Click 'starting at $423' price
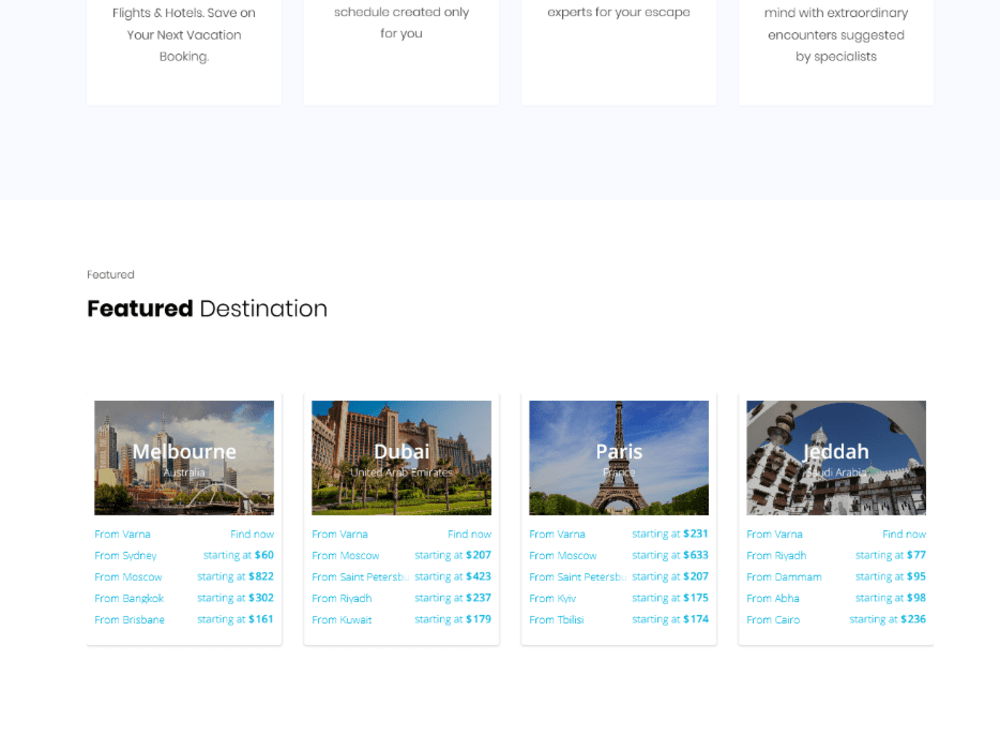The width and height of the screenshot is (1000, 751). [453, 576]
